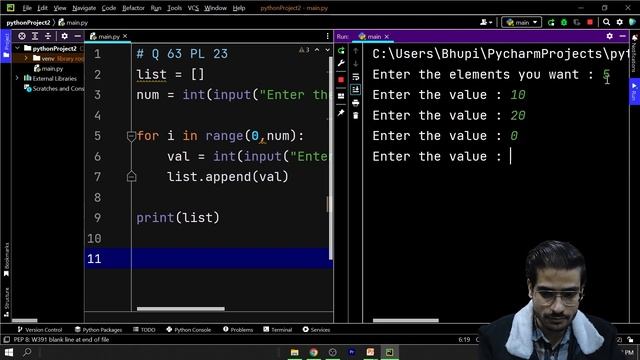Go to previous highlighted error arrow
The height and width of the screenshot is (360, 640).
[317, 50]
